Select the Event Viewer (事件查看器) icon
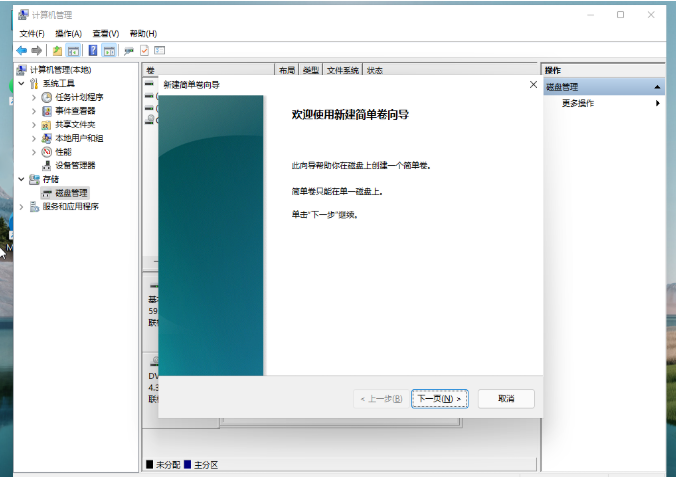This screenshot has width=676, height=477. click(47, 111)
